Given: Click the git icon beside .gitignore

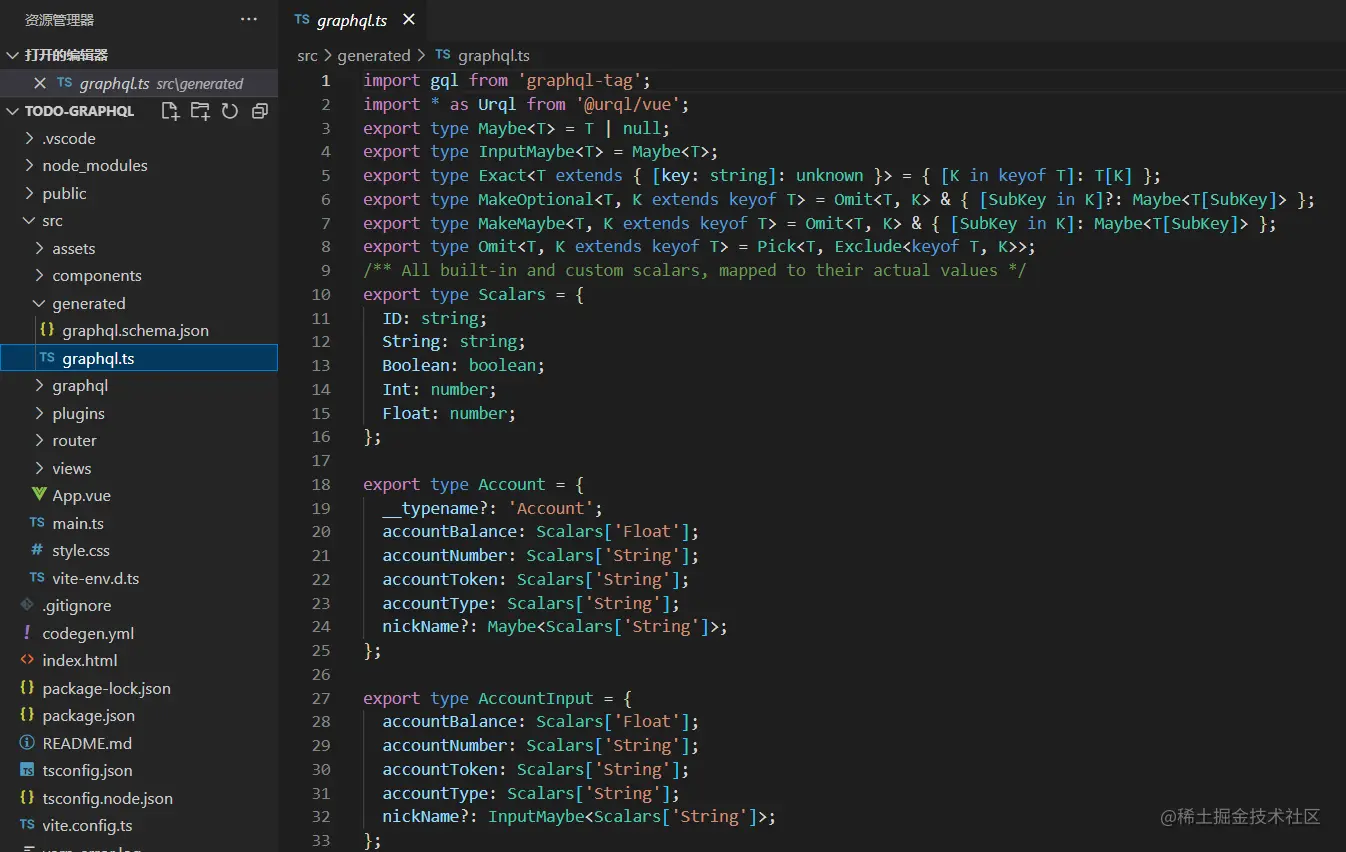Looking at the screenshot, I should pyautogui.click(x=27, y=605).
